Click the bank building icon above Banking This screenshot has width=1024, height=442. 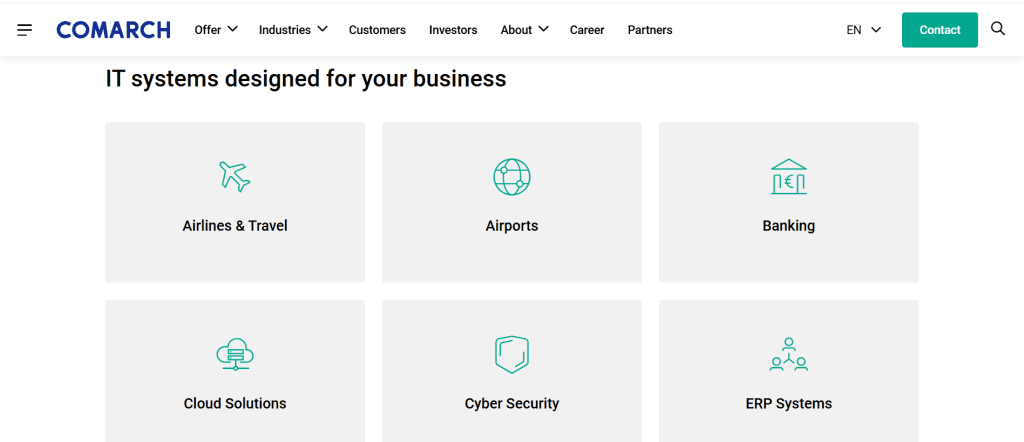click(x=788, y=176)
